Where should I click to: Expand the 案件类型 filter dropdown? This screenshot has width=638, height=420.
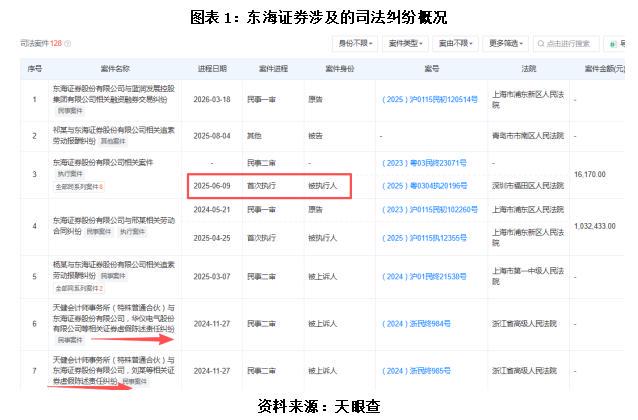(x=404, y=44)
